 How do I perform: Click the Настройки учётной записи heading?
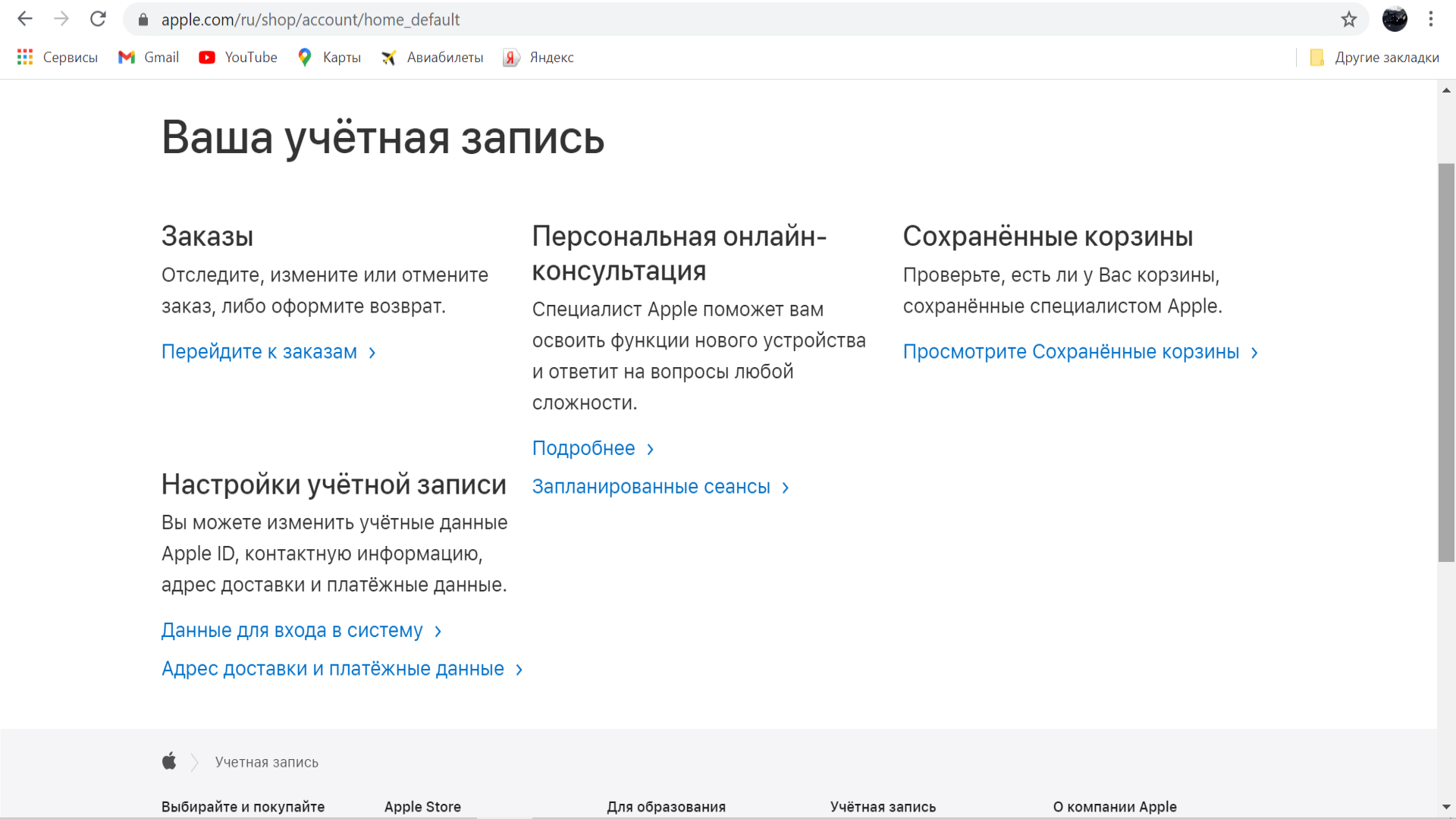tap(334, 485)
